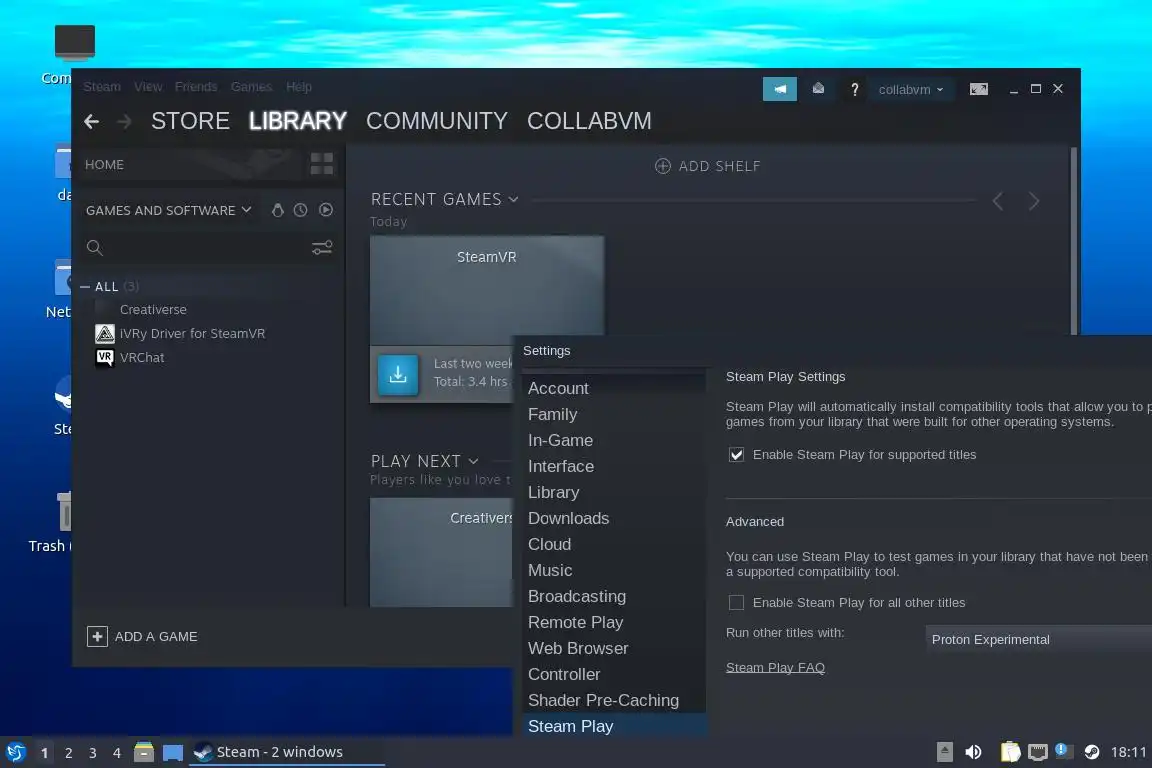Open the SteamVR game thumbnail
This screenshot has height=768, width=1152.
(487, 290)
